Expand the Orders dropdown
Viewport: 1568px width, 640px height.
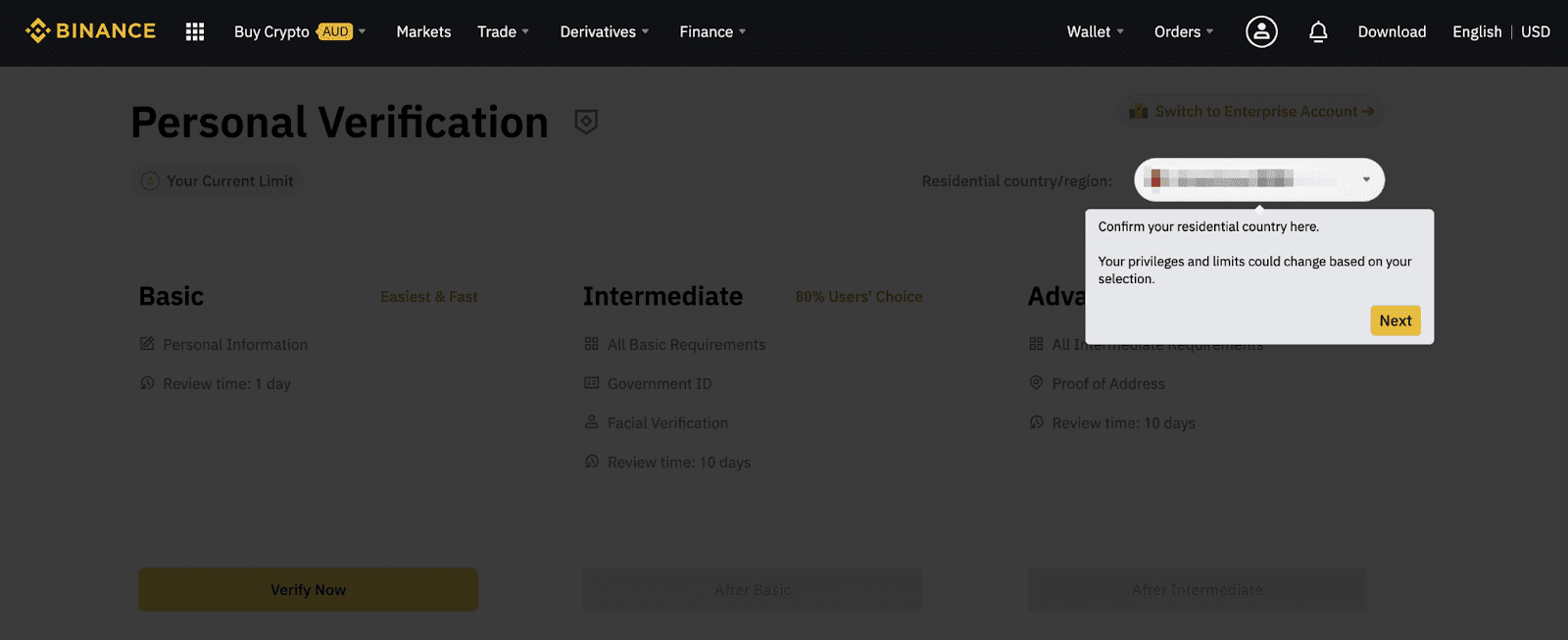click(x=1184, y=31)
